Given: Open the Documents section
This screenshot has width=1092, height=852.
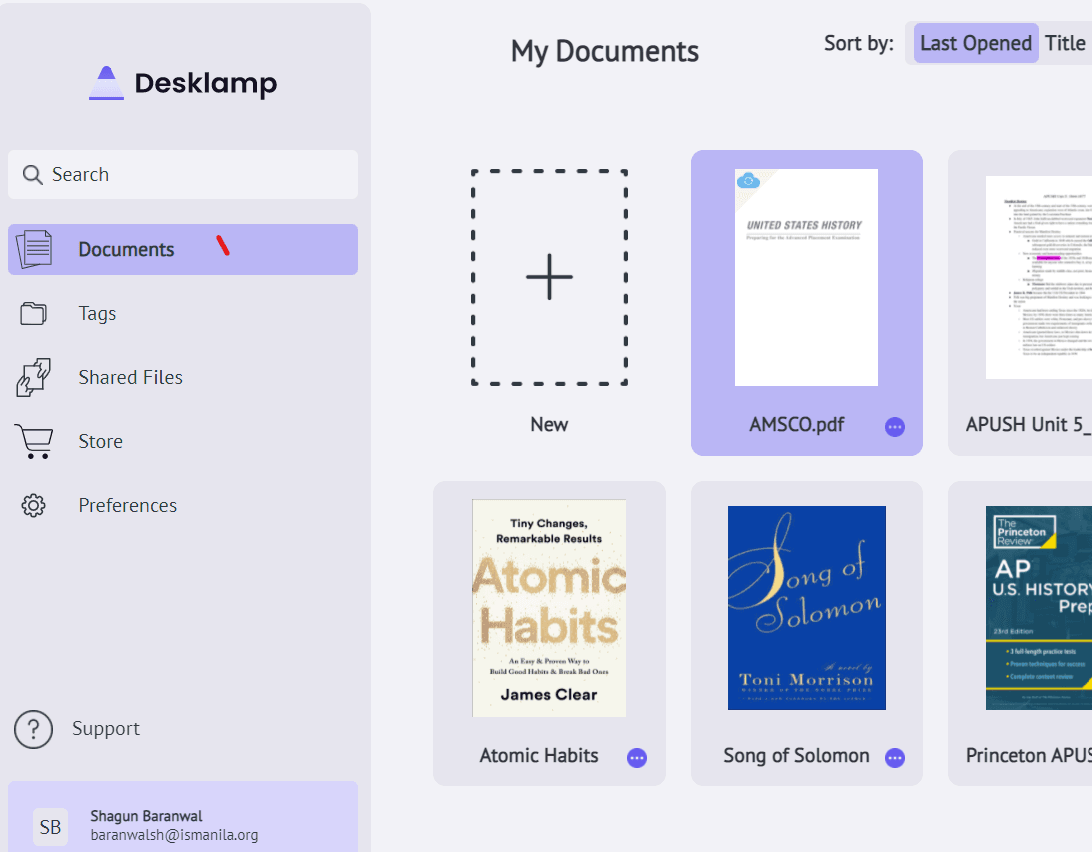Looking at the screenshot, I should (x=182, y=249).
